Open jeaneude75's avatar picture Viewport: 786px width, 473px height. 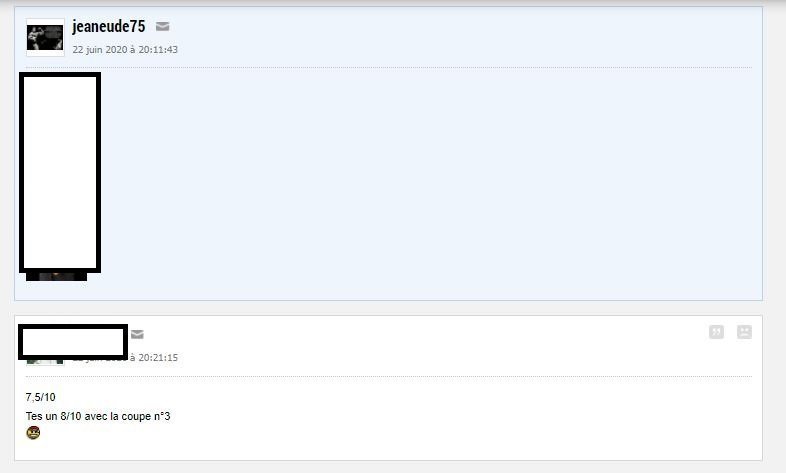45,38
